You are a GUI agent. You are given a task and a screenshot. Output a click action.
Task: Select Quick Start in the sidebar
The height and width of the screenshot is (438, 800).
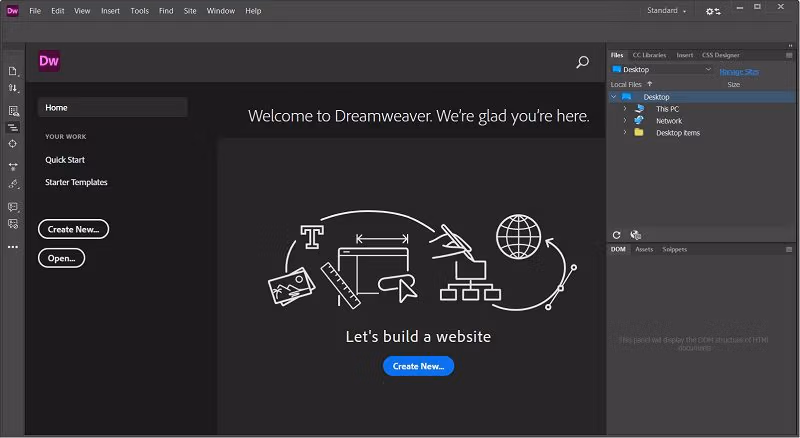65,160
